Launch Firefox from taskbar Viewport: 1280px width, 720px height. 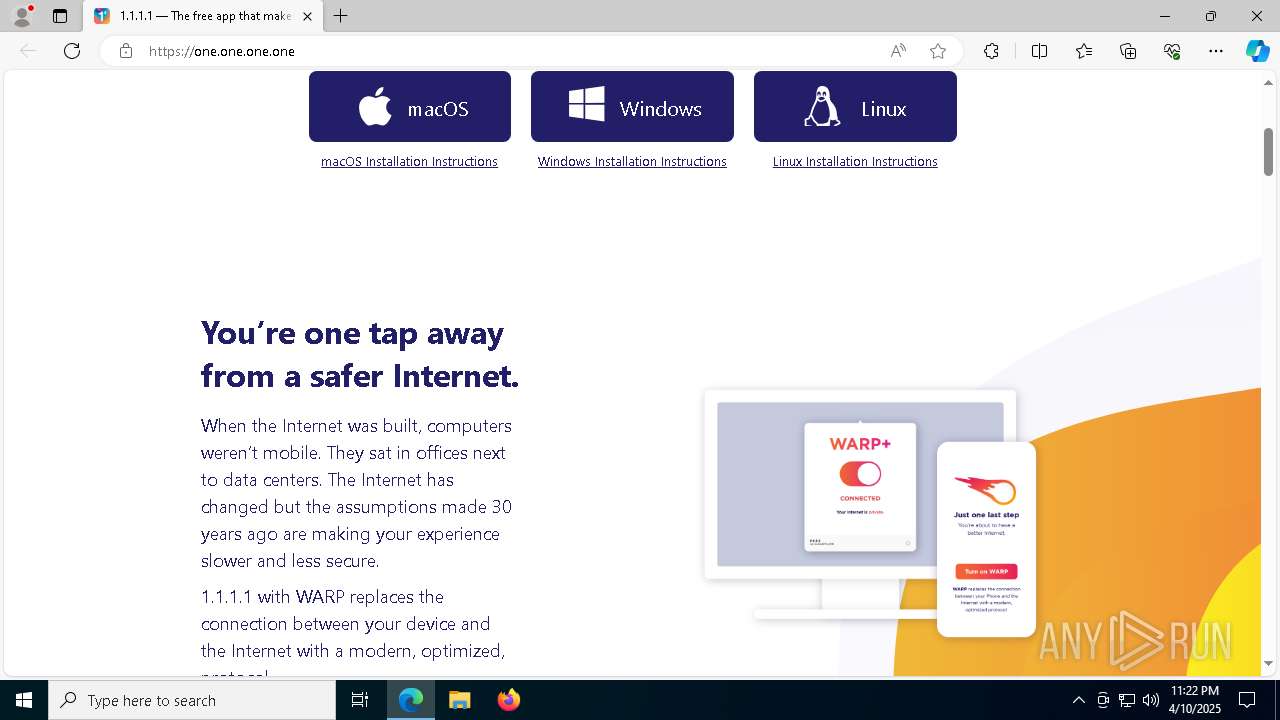coord(508,700)
